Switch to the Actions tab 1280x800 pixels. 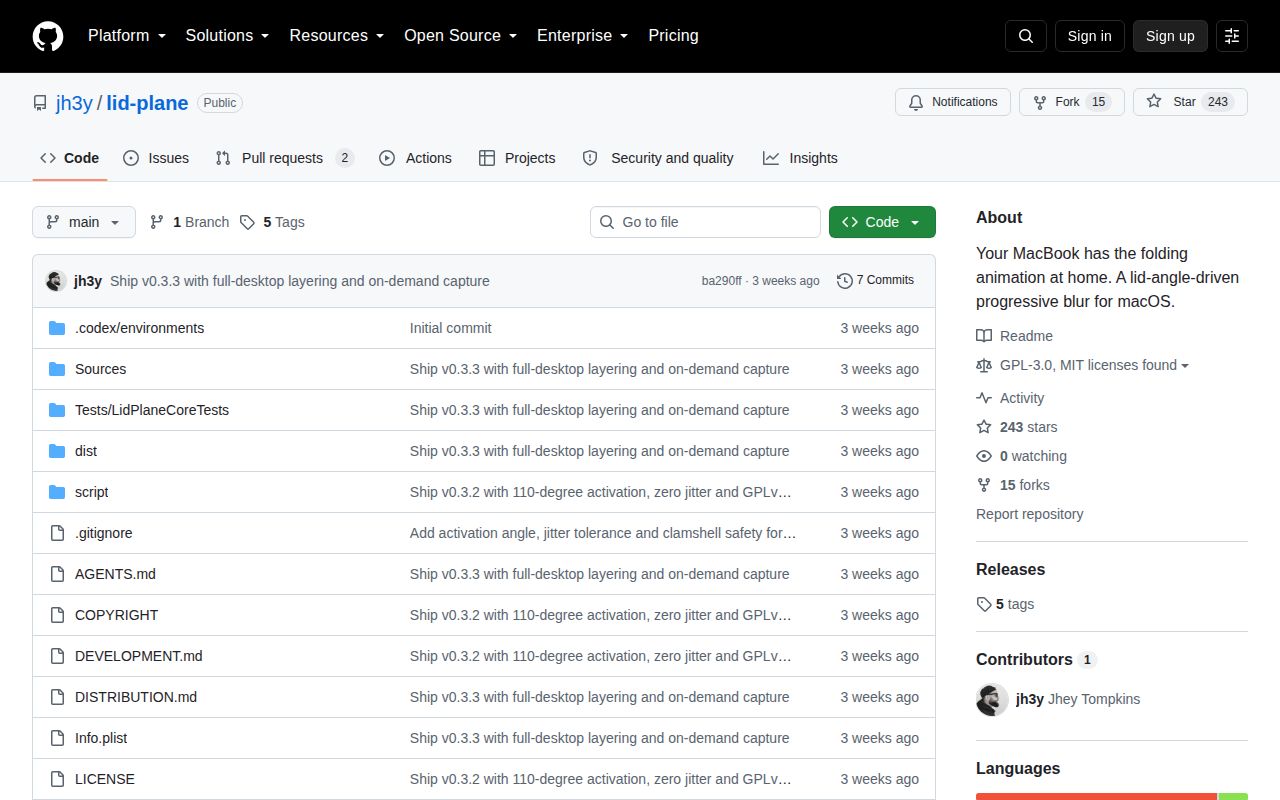click(x=415, y=158)
